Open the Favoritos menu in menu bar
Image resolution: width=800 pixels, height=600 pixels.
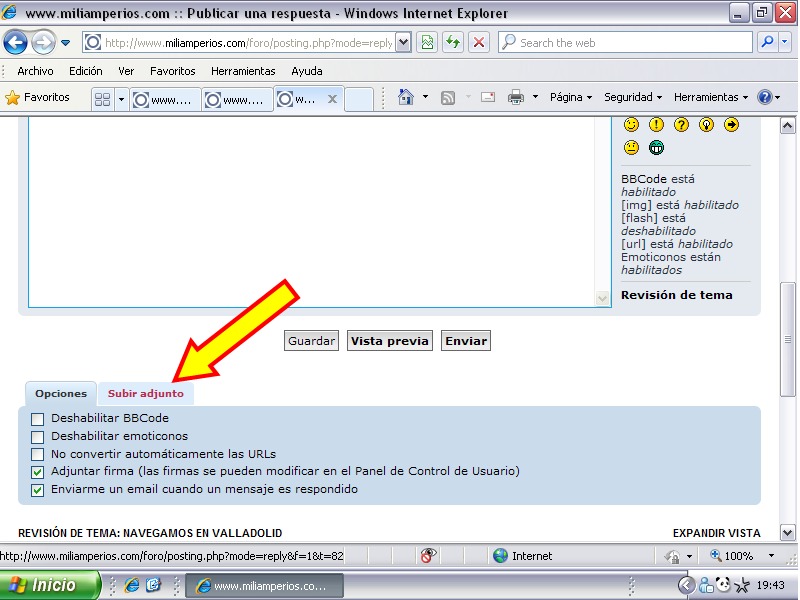click(x=173, y=71)
